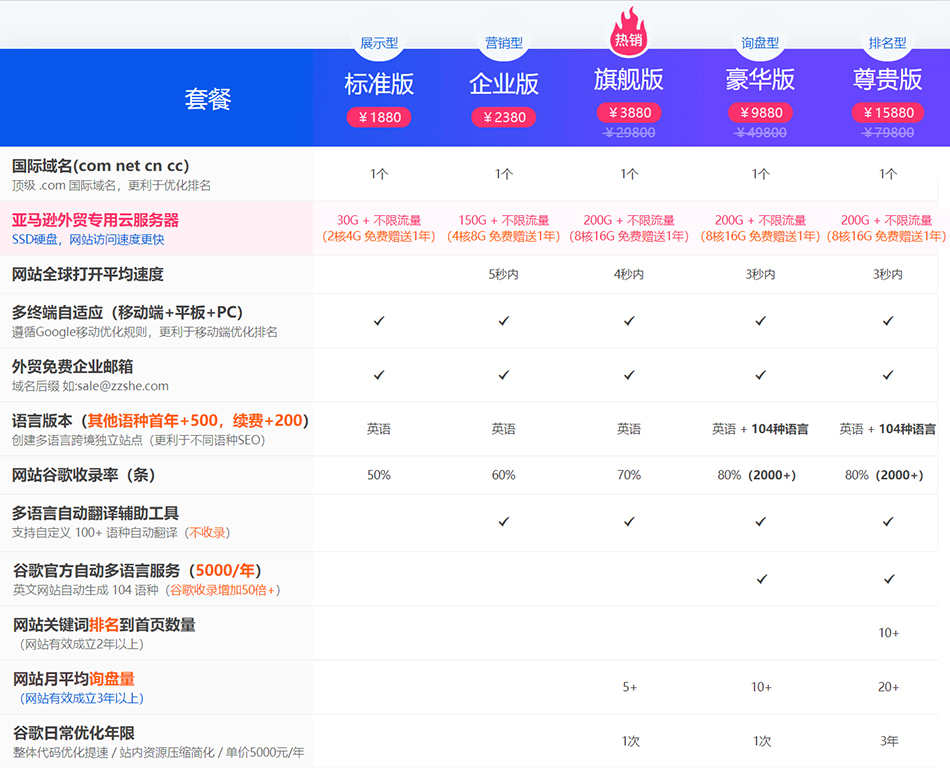Click SSD硬盘,网站访问速度更快 subtitle
Screen dimensions: 950x768
point(88,240)
